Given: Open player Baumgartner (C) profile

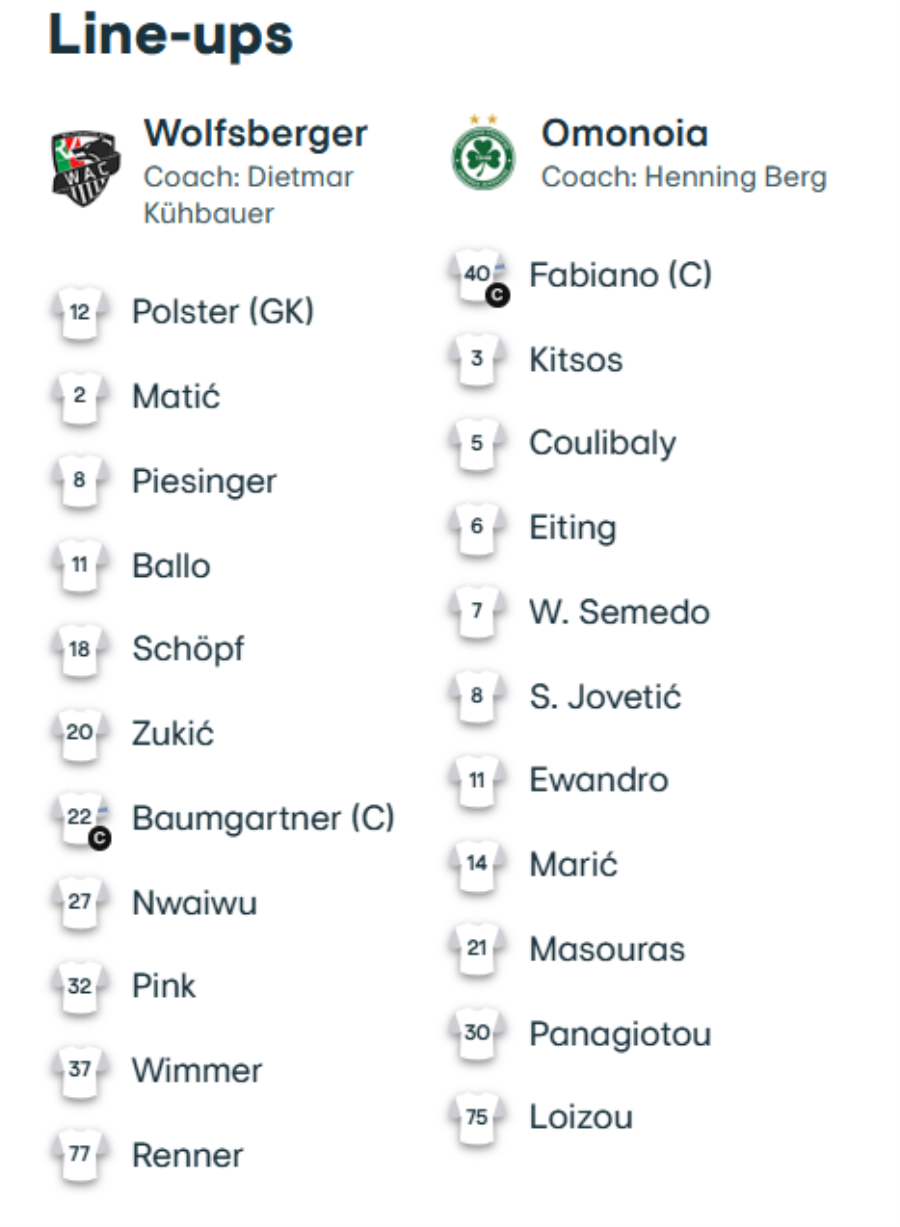Looking at the screenshot, I should click(263, 818).
